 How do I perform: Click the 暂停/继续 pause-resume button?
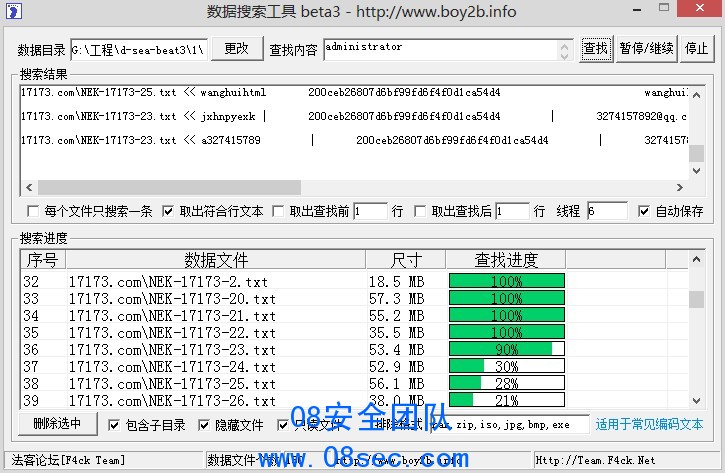(x=646, y=48)
